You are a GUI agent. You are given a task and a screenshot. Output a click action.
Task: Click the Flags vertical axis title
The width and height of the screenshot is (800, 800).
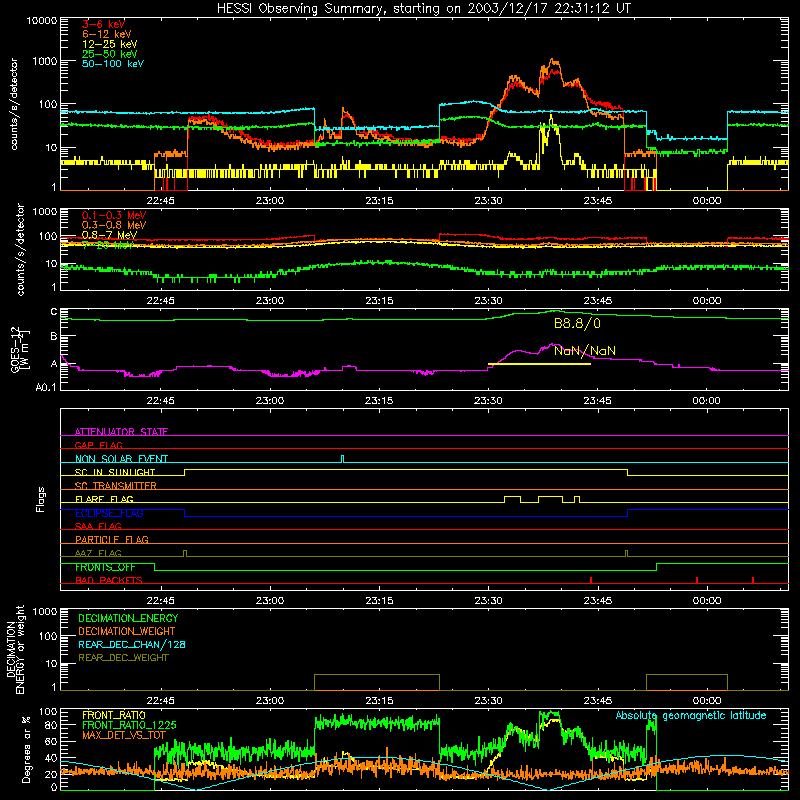pos(41,499)
